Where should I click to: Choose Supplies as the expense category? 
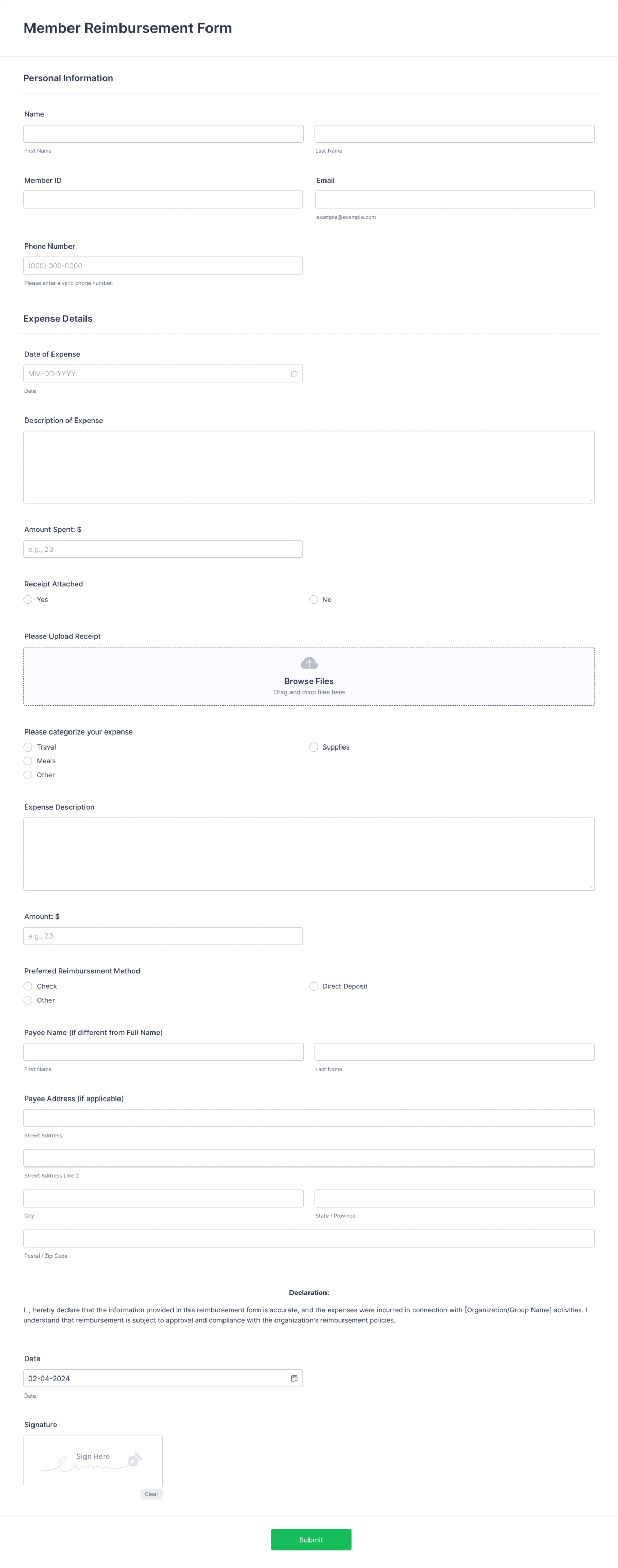point(314,747)
